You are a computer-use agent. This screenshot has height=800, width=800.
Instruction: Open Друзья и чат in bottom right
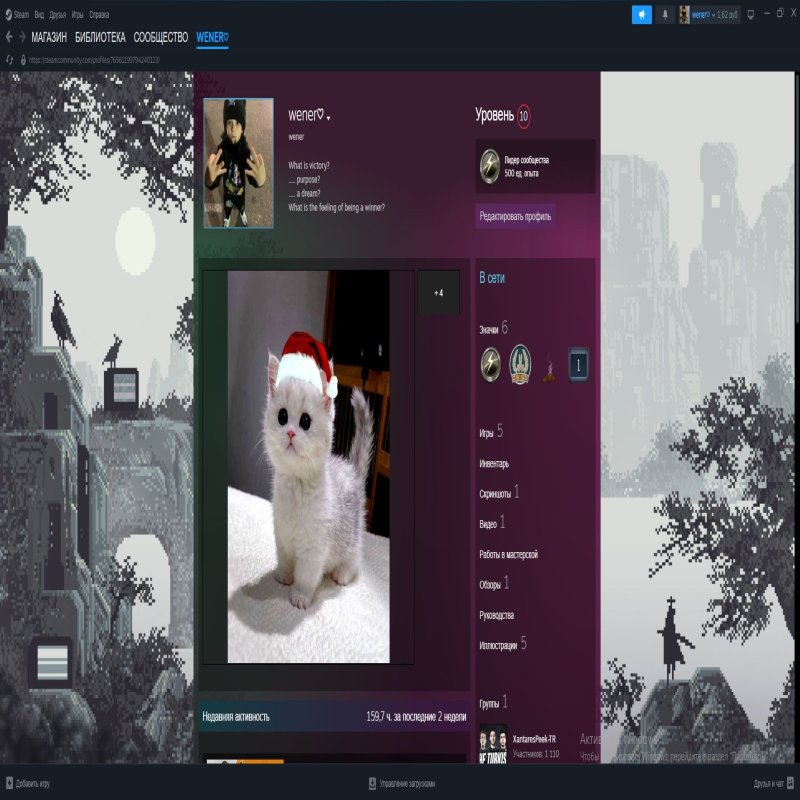coord(768,783)
